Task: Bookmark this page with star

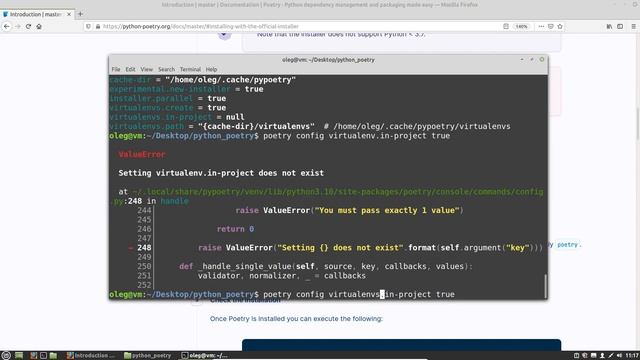Action: [560, 26]
